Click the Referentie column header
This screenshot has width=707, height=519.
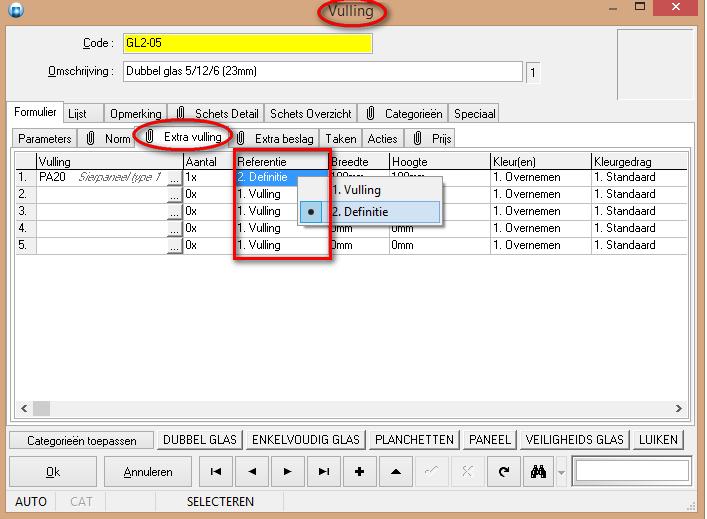coord(282,161)
